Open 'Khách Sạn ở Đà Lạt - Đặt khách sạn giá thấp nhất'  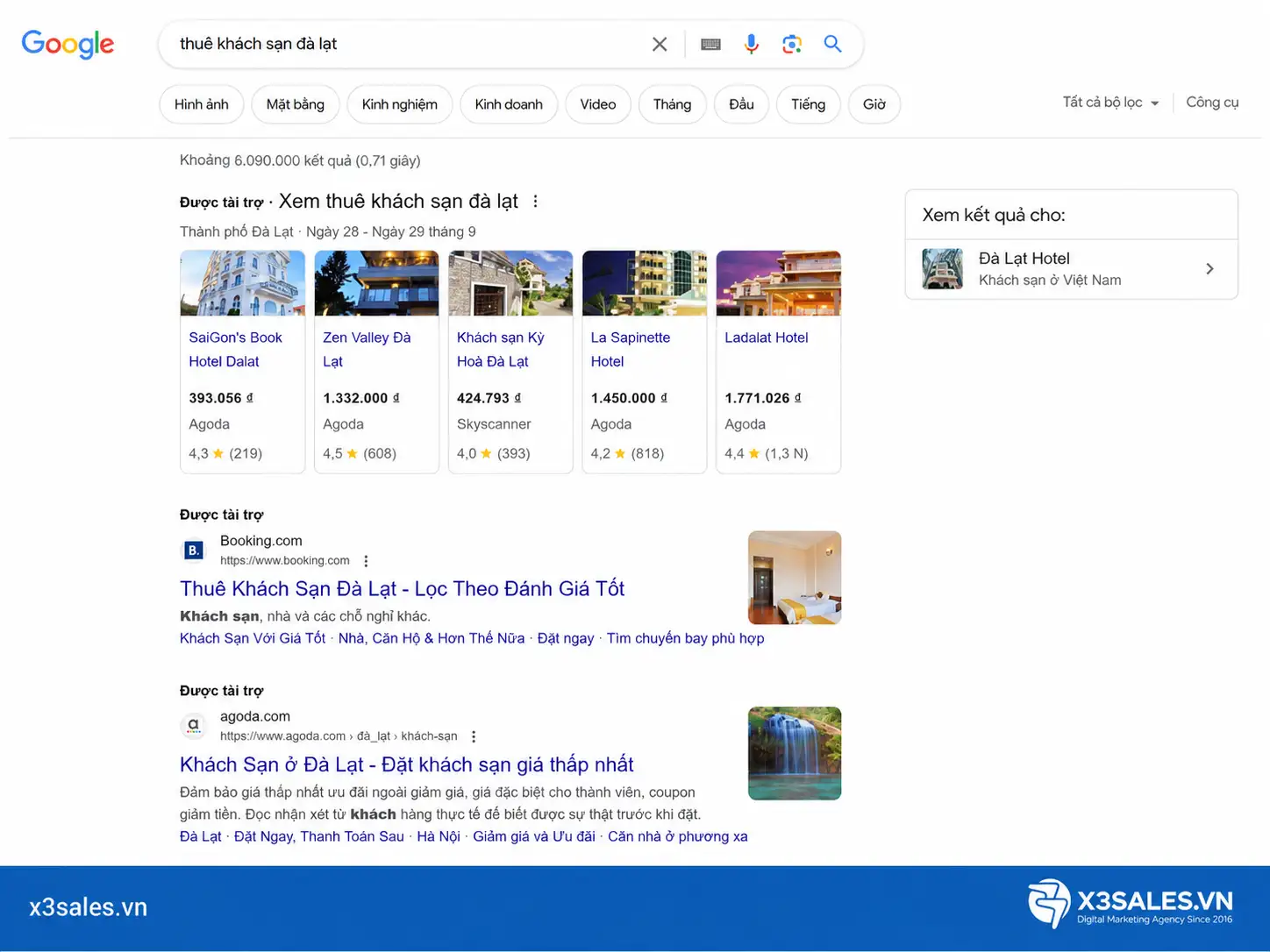tap(407, 764)
